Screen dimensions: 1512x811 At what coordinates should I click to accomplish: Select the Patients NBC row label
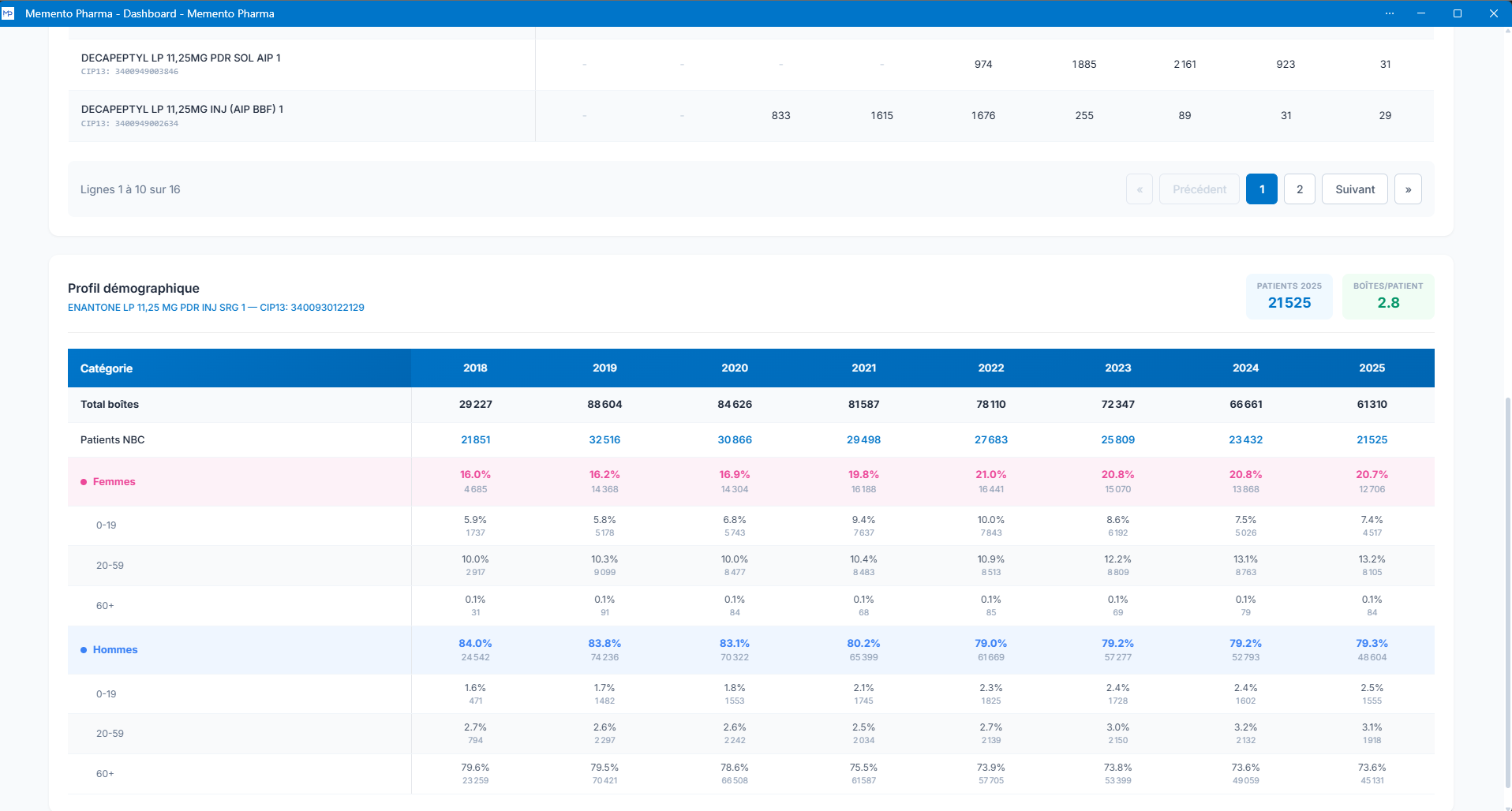tap(113, 440)
